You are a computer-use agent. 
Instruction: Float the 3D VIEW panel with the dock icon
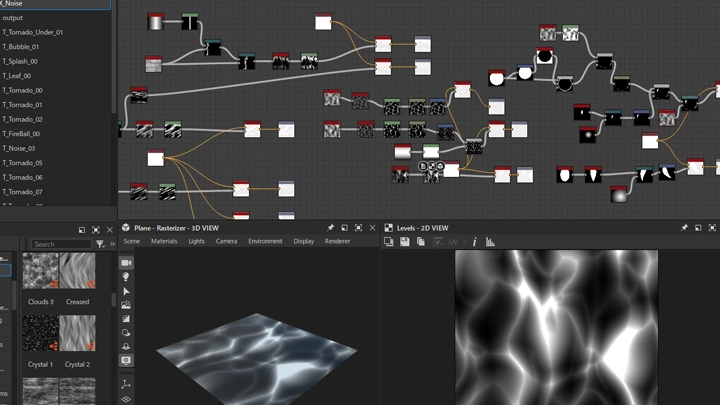click(x=344, y=228)
